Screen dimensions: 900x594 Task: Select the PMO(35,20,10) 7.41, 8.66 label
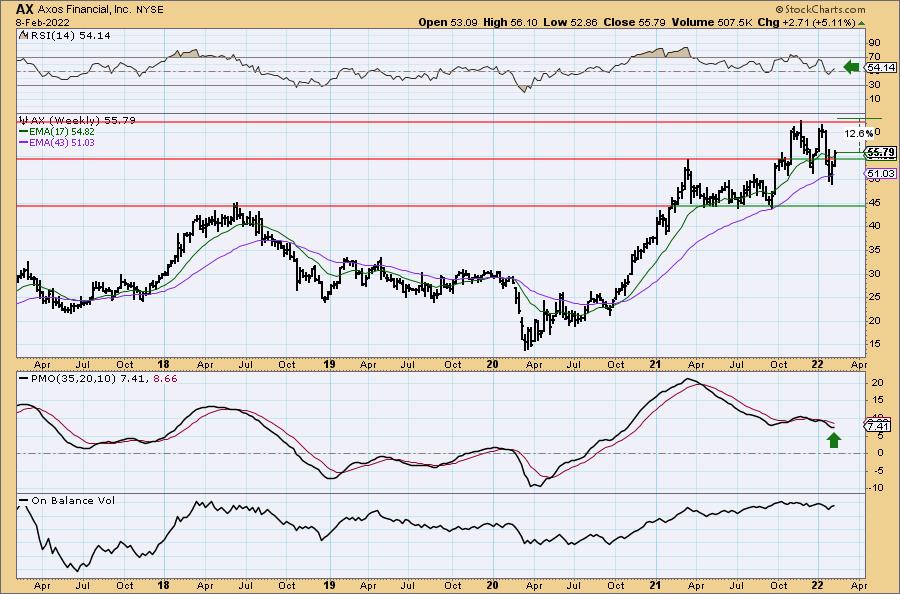pos(98,379)
